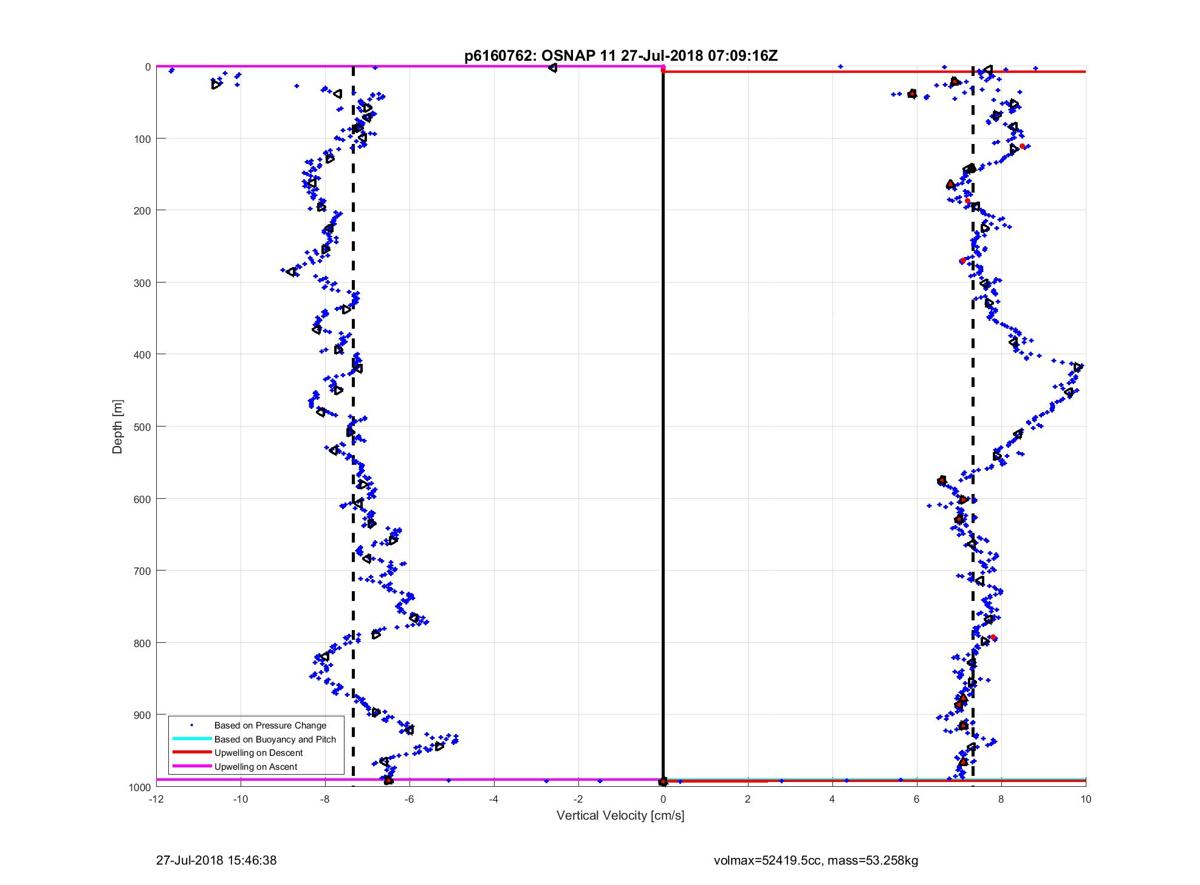The width and height of the screenshot is (1200, 885).
Task: Click the red line sample in the legend
Action: [191, 753]
